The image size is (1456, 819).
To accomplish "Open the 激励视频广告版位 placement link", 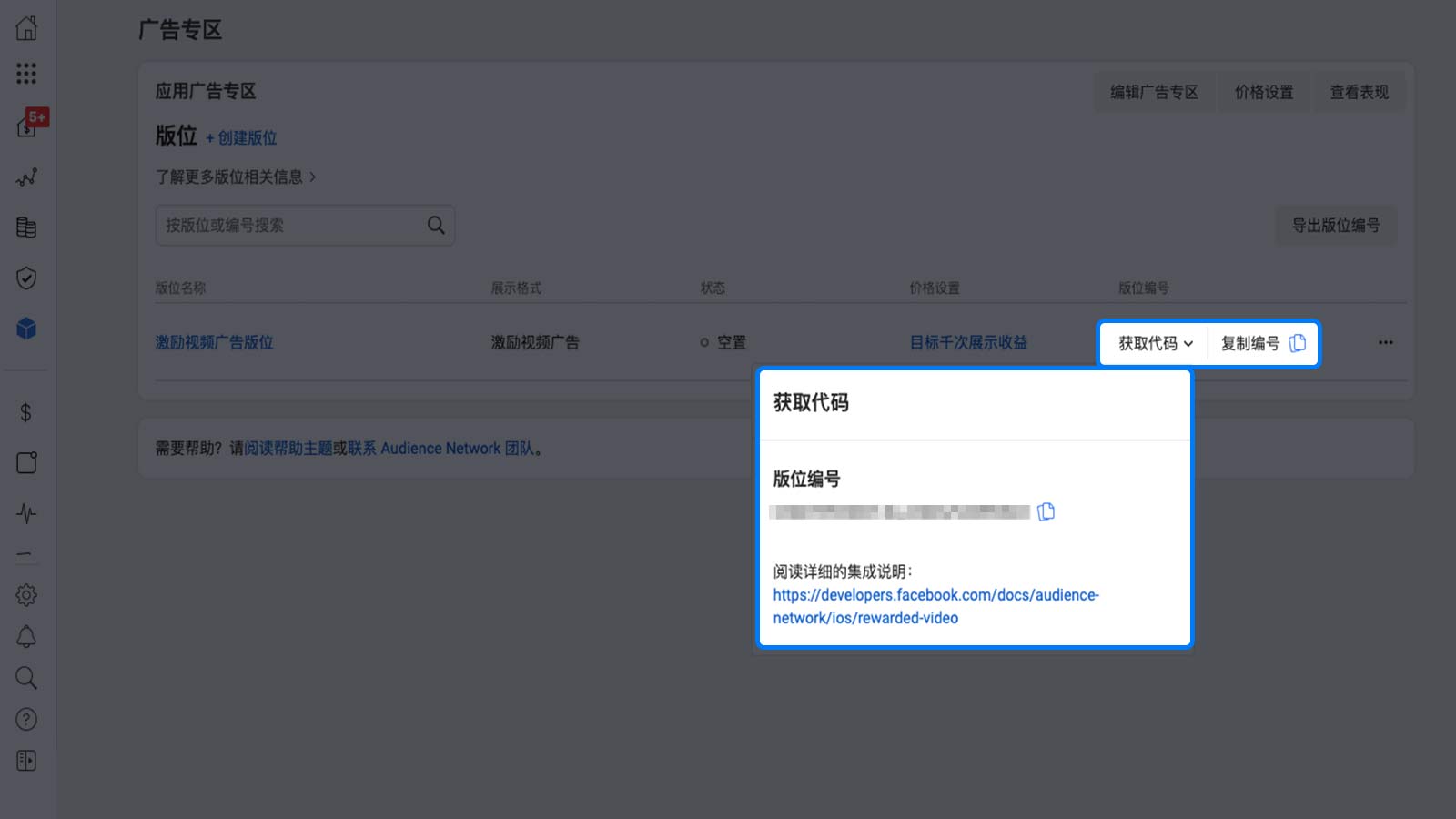I will 214,342.
